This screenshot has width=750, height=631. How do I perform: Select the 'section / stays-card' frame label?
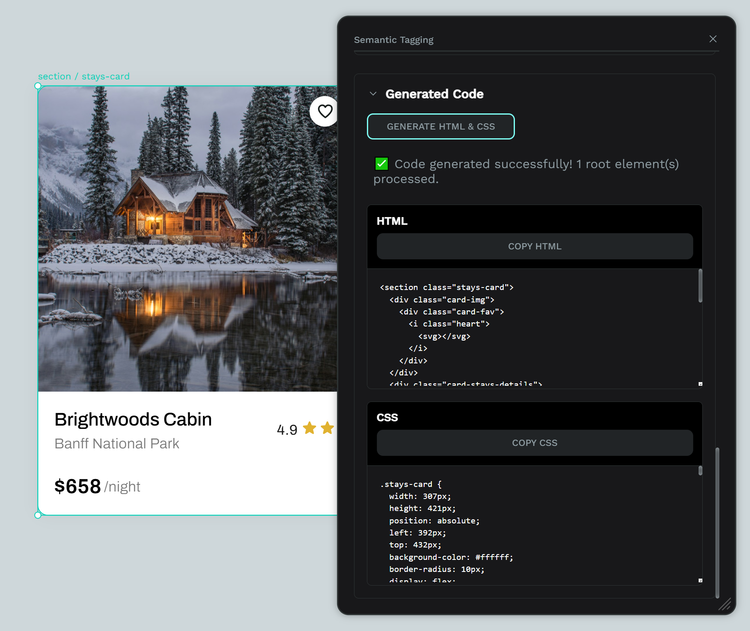click(x=84, y=76)
